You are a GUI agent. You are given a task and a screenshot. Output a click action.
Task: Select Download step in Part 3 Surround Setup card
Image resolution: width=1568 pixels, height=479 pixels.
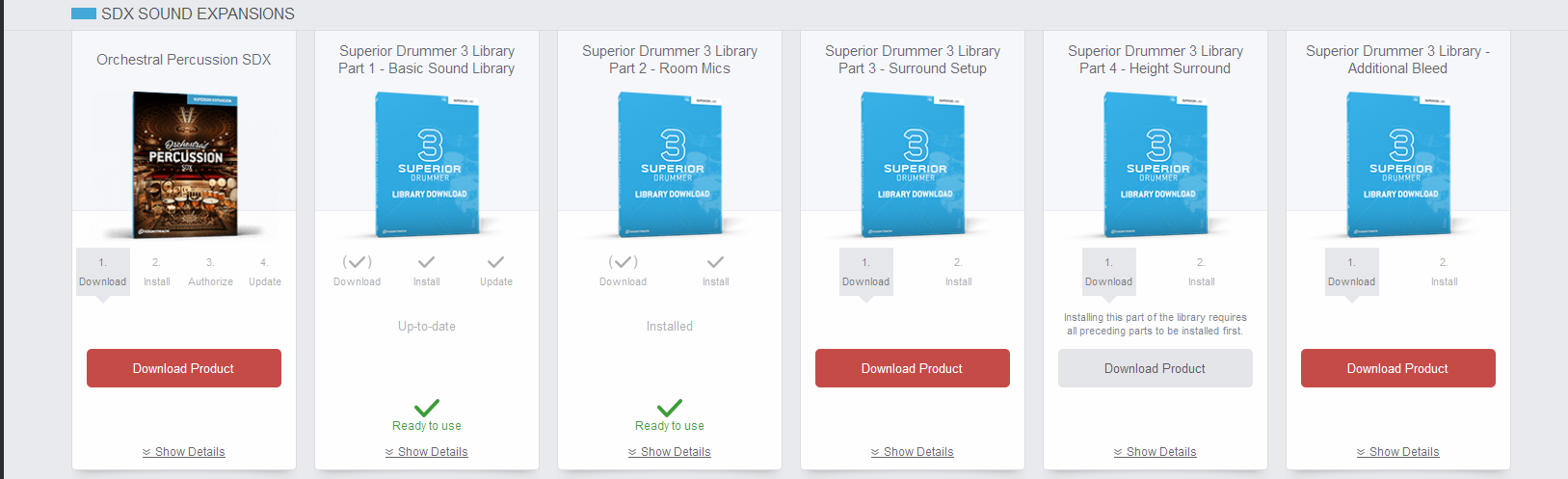[x=866, y=272]
